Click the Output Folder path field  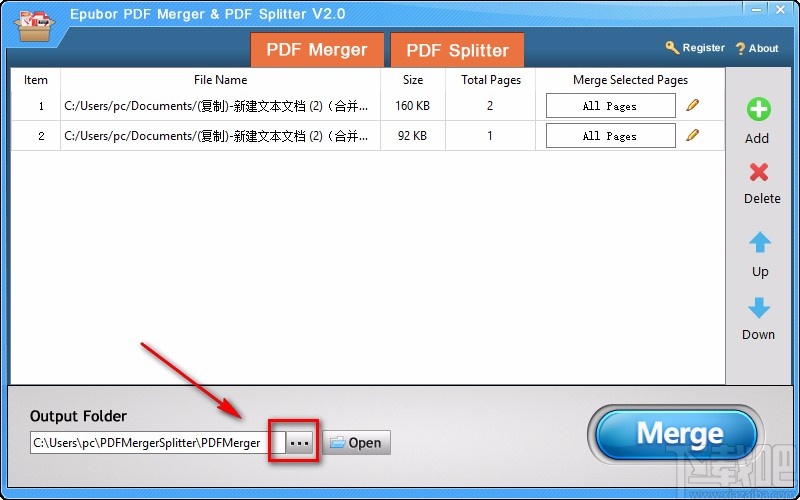(158, 443)
